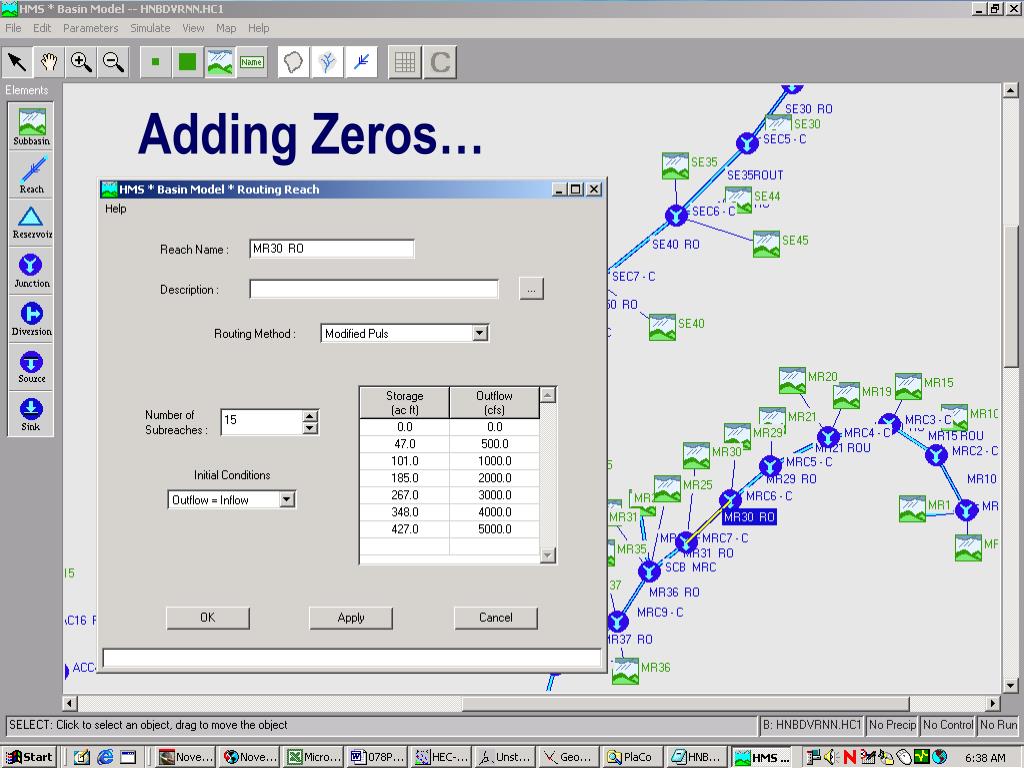
Task: Pick the Source element tool
Action: coord(31,366)
